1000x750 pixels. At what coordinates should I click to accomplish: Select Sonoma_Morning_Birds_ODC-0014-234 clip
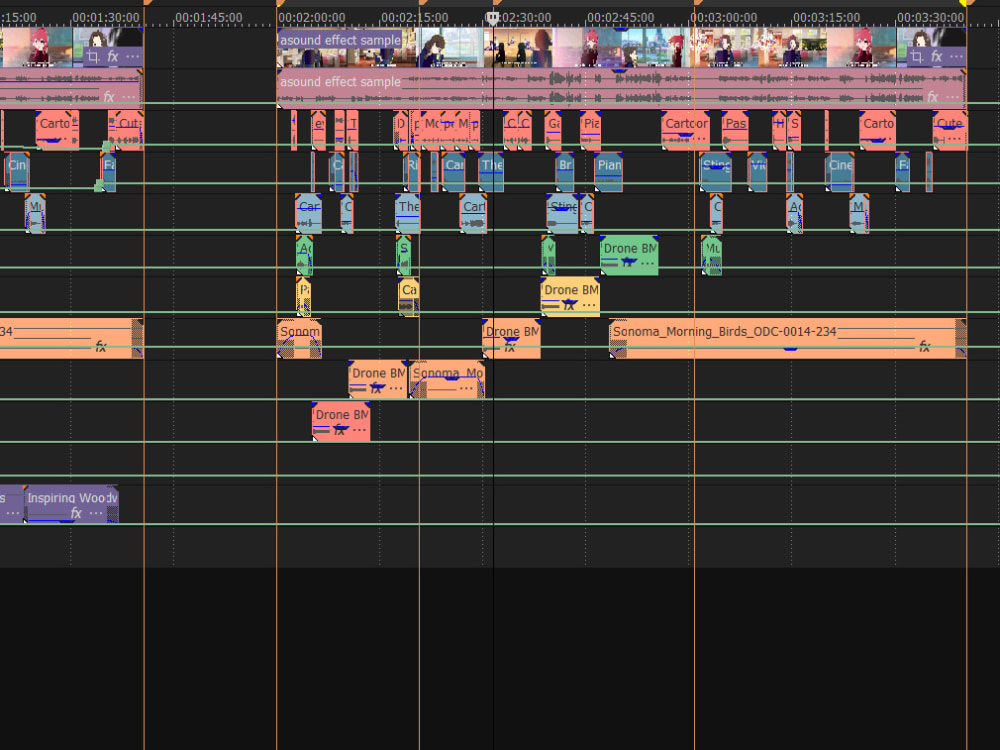click(x=788, y=339)
